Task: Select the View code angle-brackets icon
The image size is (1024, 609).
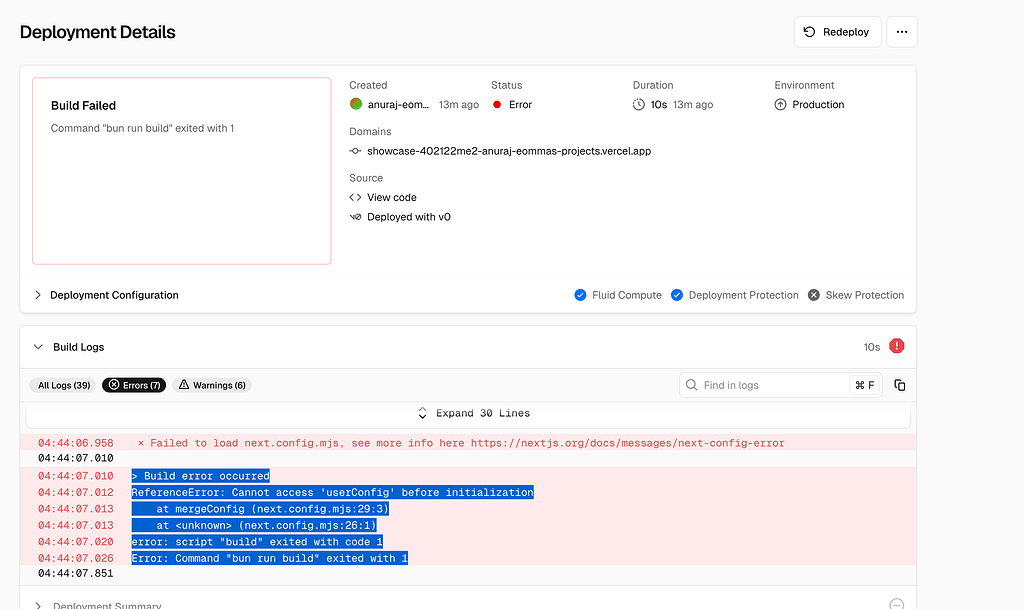Action: click(x=355, y=197)
